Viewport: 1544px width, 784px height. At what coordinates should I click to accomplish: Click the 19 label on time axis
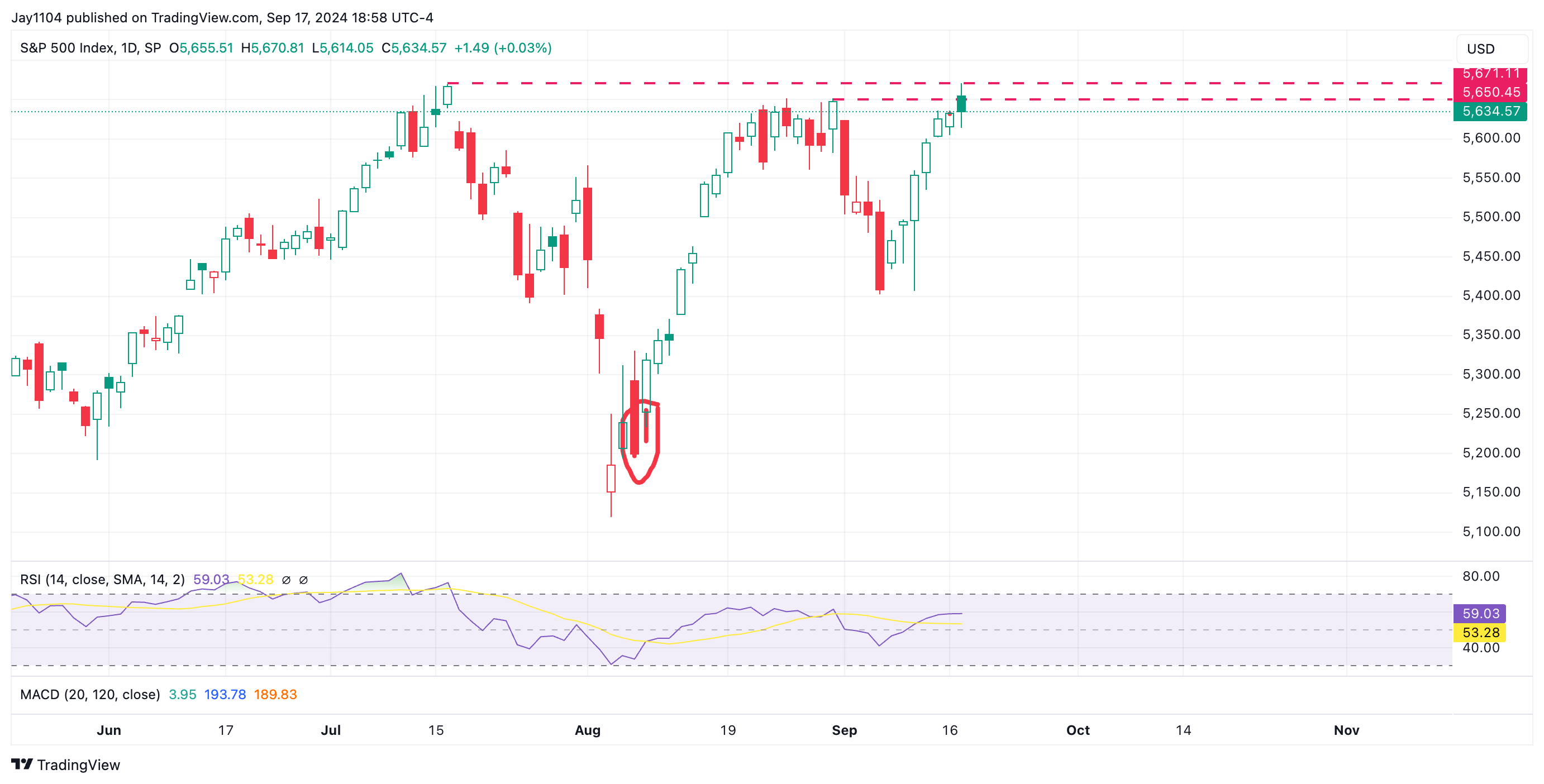tap(728, 731)
